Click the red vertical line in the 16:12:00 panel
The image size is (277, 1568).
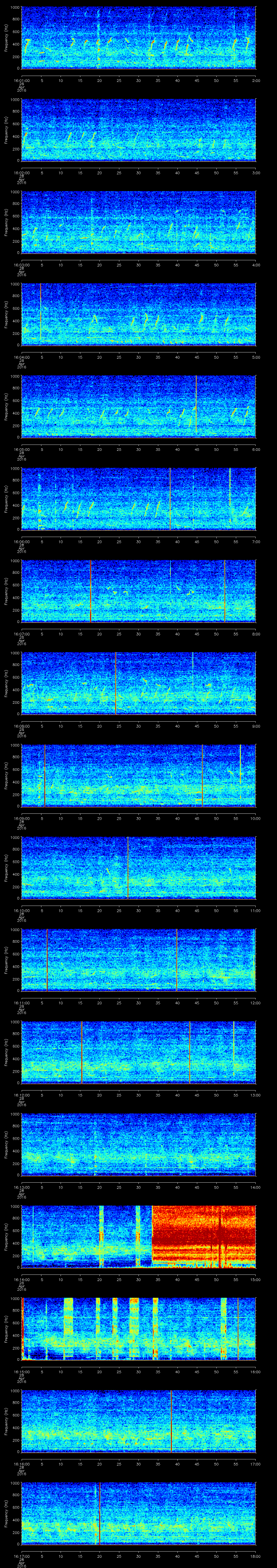(82, 1052)
